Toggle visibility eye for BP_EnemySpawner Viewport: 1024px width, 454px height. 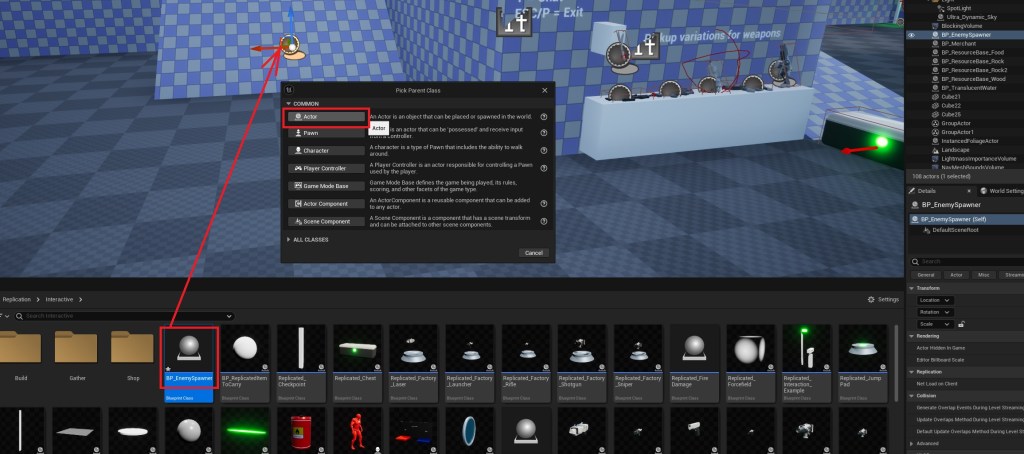pyautogui.click(x=911, y=35)
